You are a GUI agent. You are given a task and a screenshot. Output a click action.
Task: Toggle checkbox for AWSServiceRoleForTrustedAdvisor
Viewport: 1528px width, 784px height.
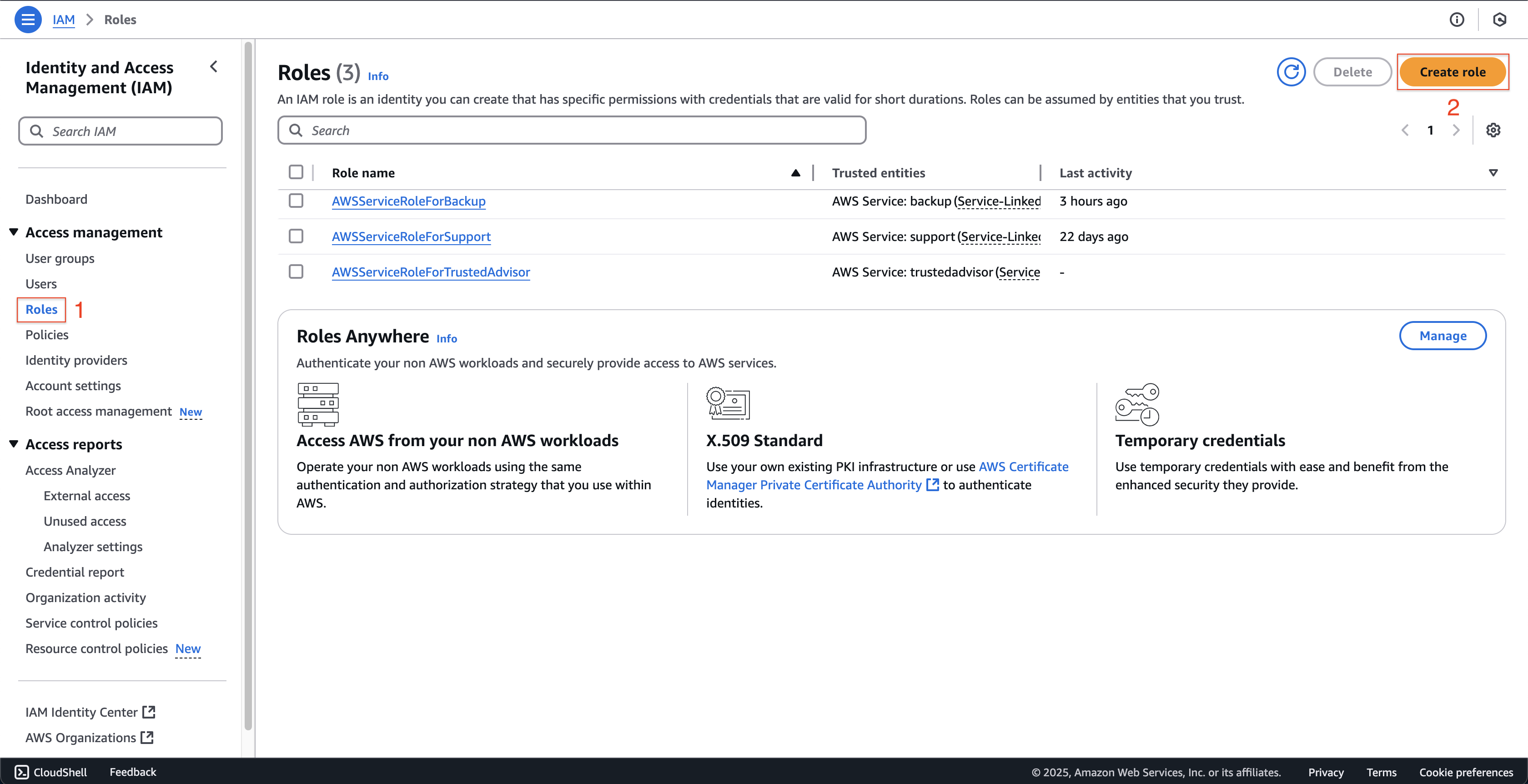pos(297,271)
